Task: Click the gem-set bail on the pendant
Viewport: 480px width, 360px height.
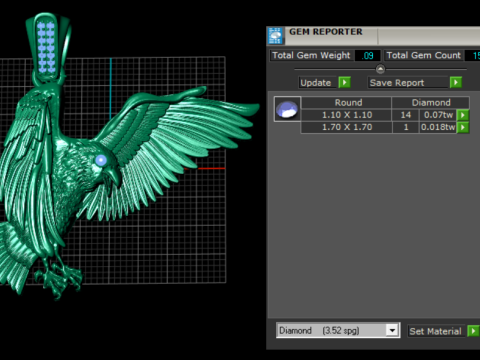Action: (47, 47)
